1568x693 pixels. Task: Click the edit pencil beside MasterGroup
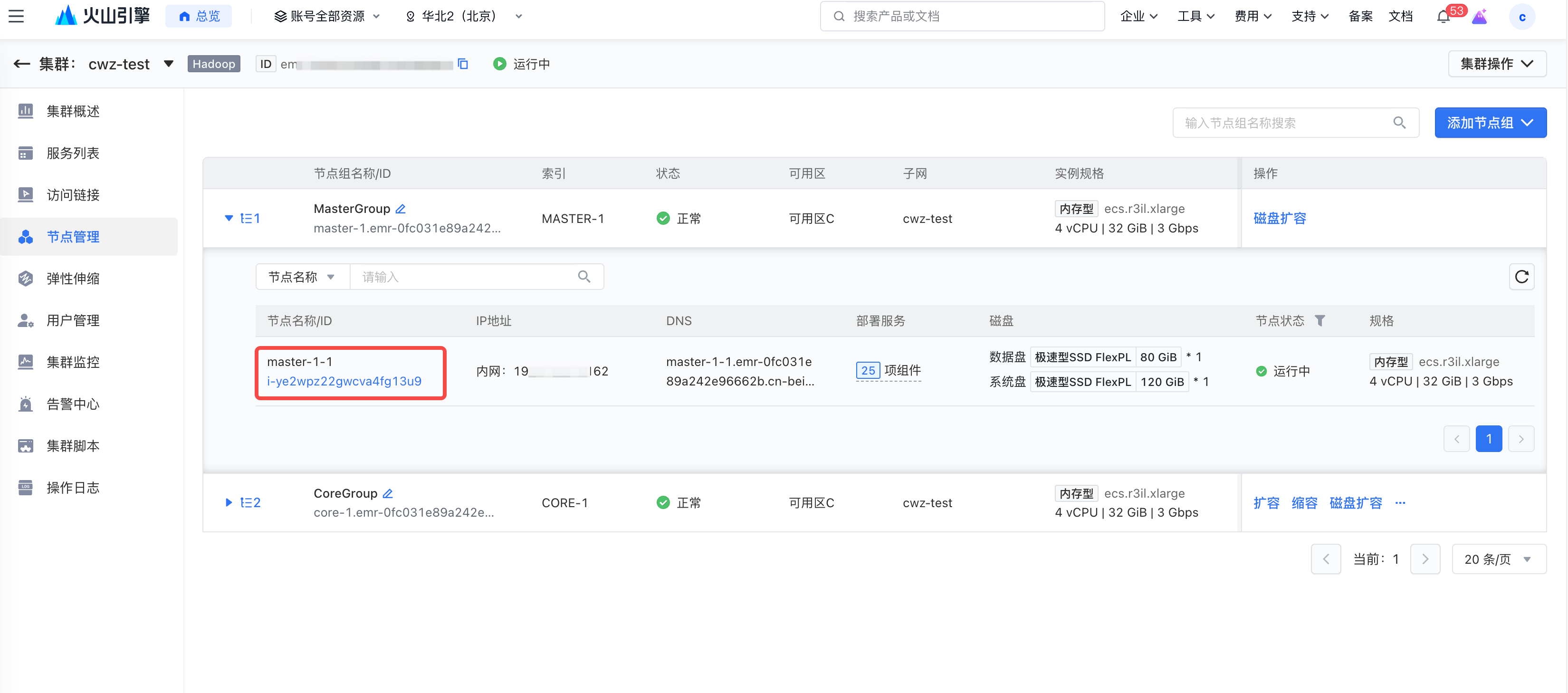[x=400, y=209]
